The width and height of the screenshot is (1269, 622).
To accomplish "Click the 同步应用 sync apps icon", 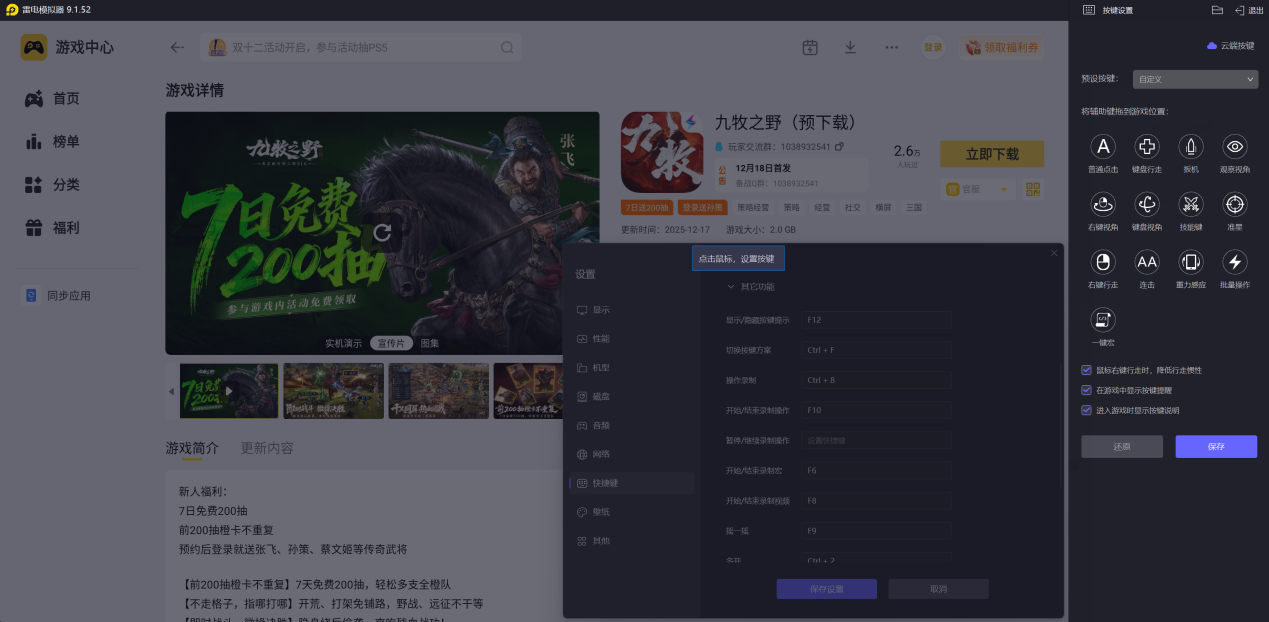I will pyautogui.click(x=32, y=295).
